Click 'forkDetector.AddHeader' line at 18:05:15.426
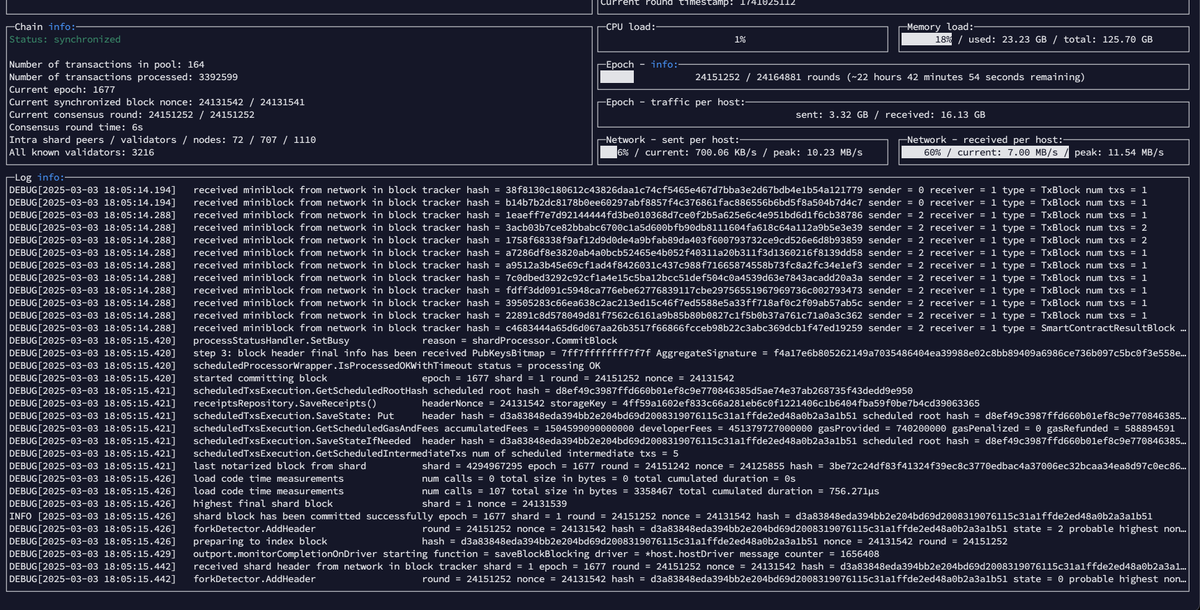 pos(598,527)
